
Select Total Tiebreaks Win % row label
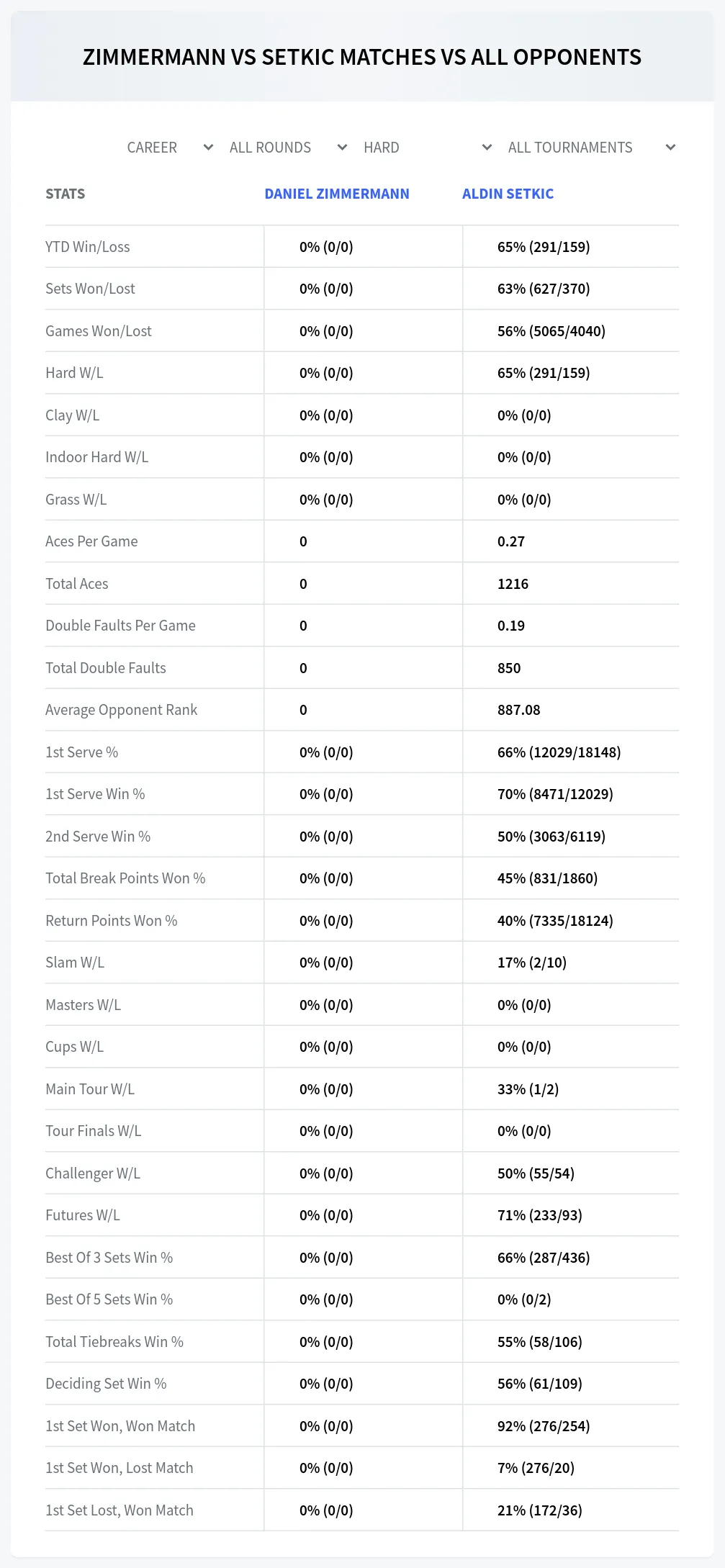coord(114,1342)
